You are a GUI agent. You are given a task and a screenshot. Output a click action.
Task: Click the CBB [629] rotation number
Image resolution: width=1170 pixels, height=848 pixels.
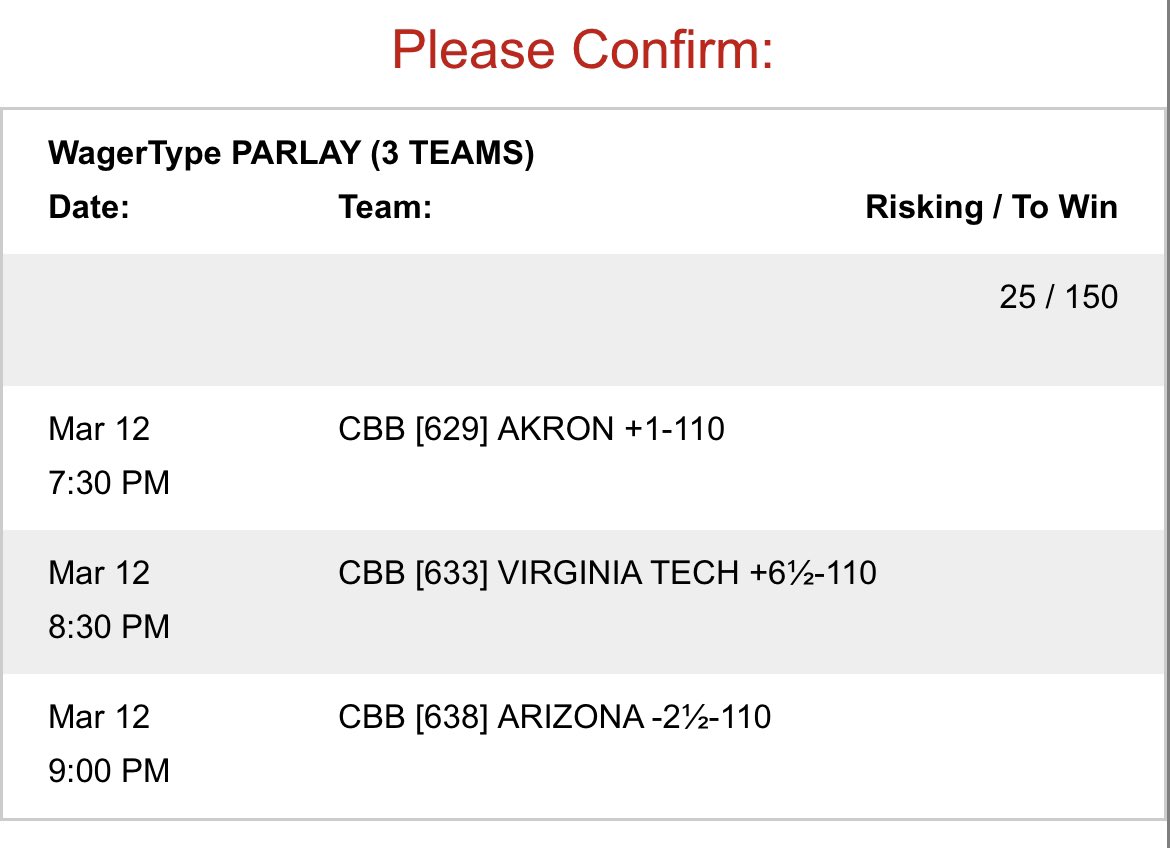(413, 429)
